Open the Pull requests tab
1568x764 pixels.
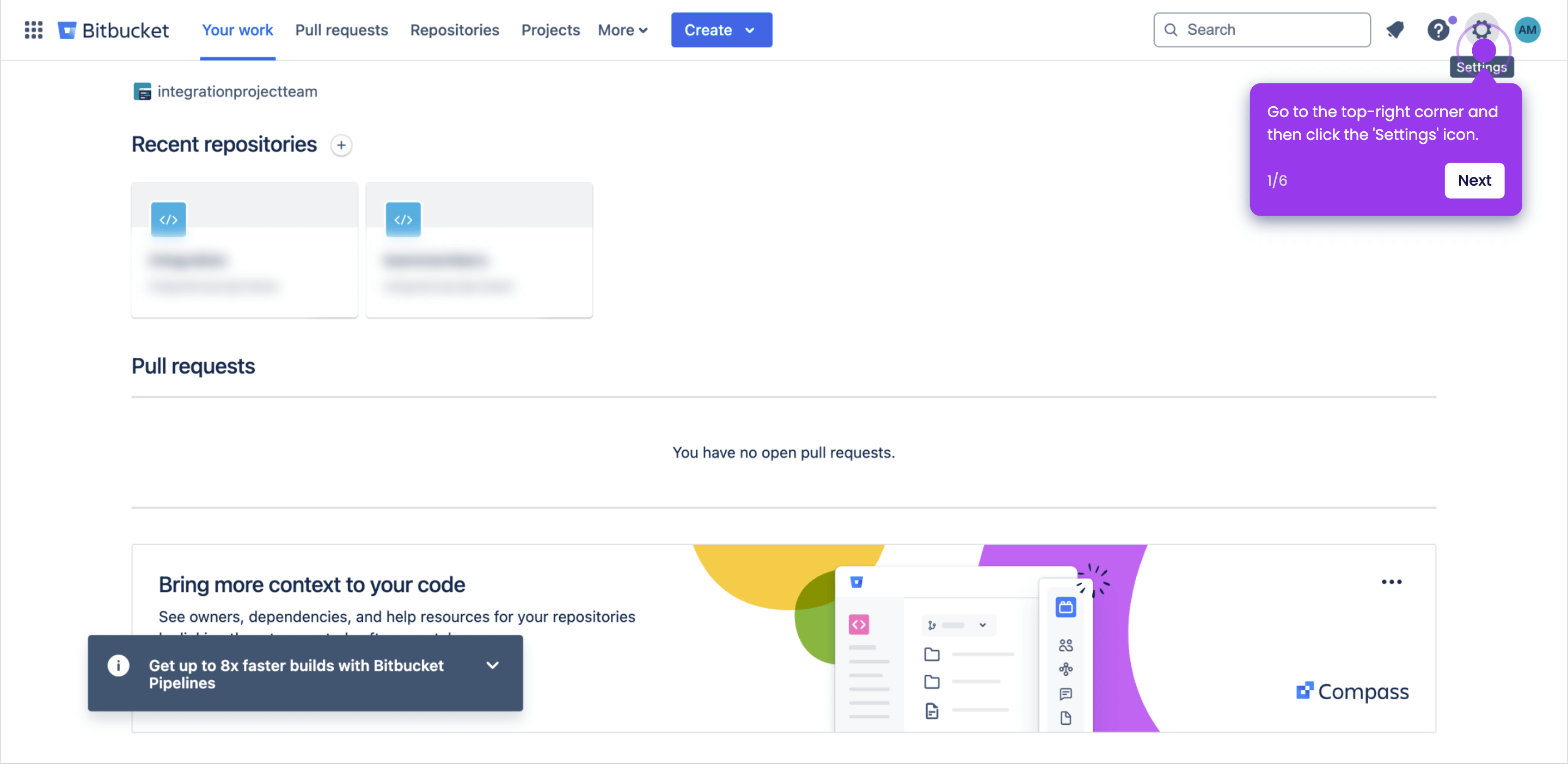[341, 30]
